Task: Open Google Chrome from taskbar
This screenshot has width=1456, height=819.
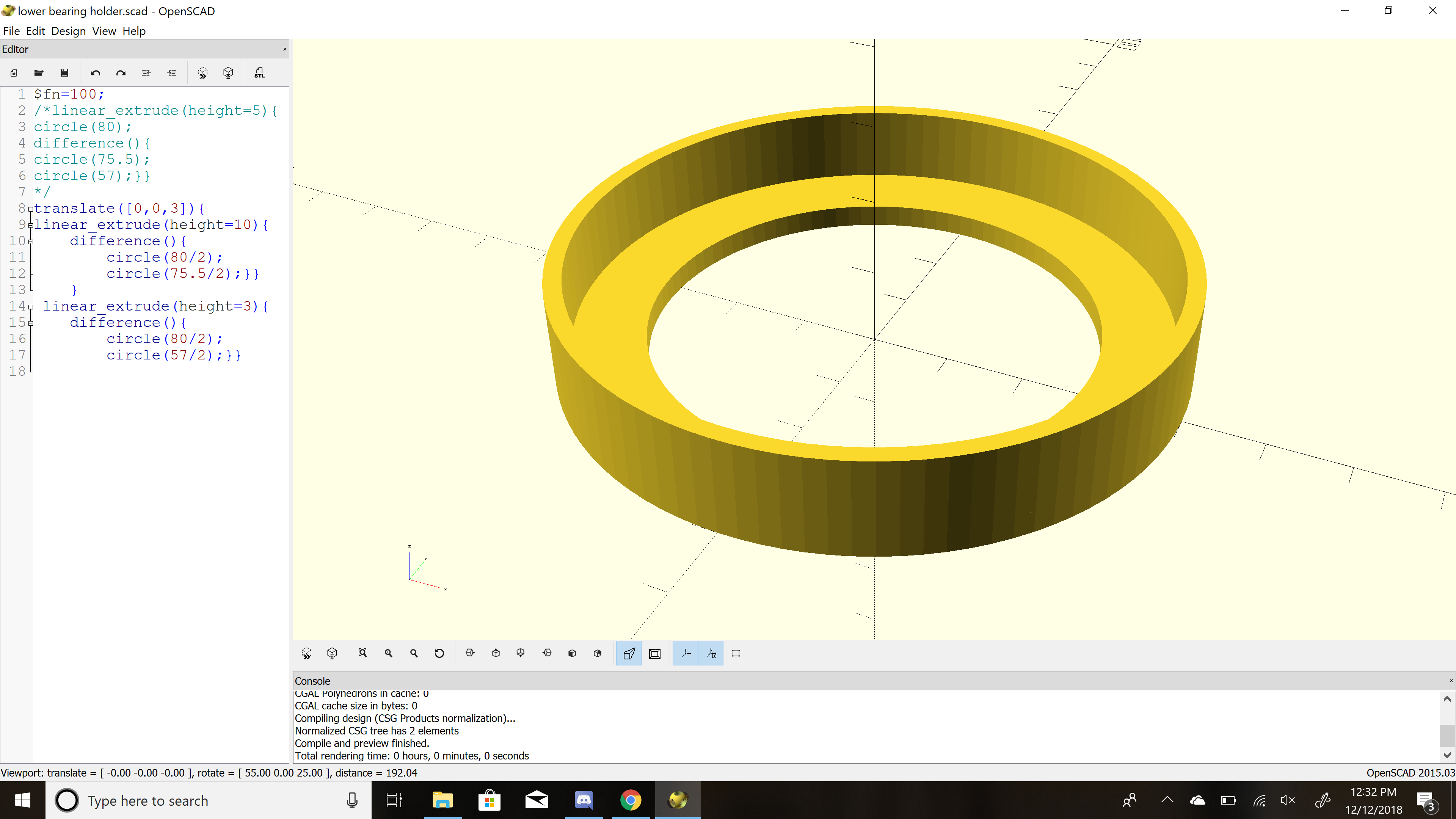Action: (630, 800)
